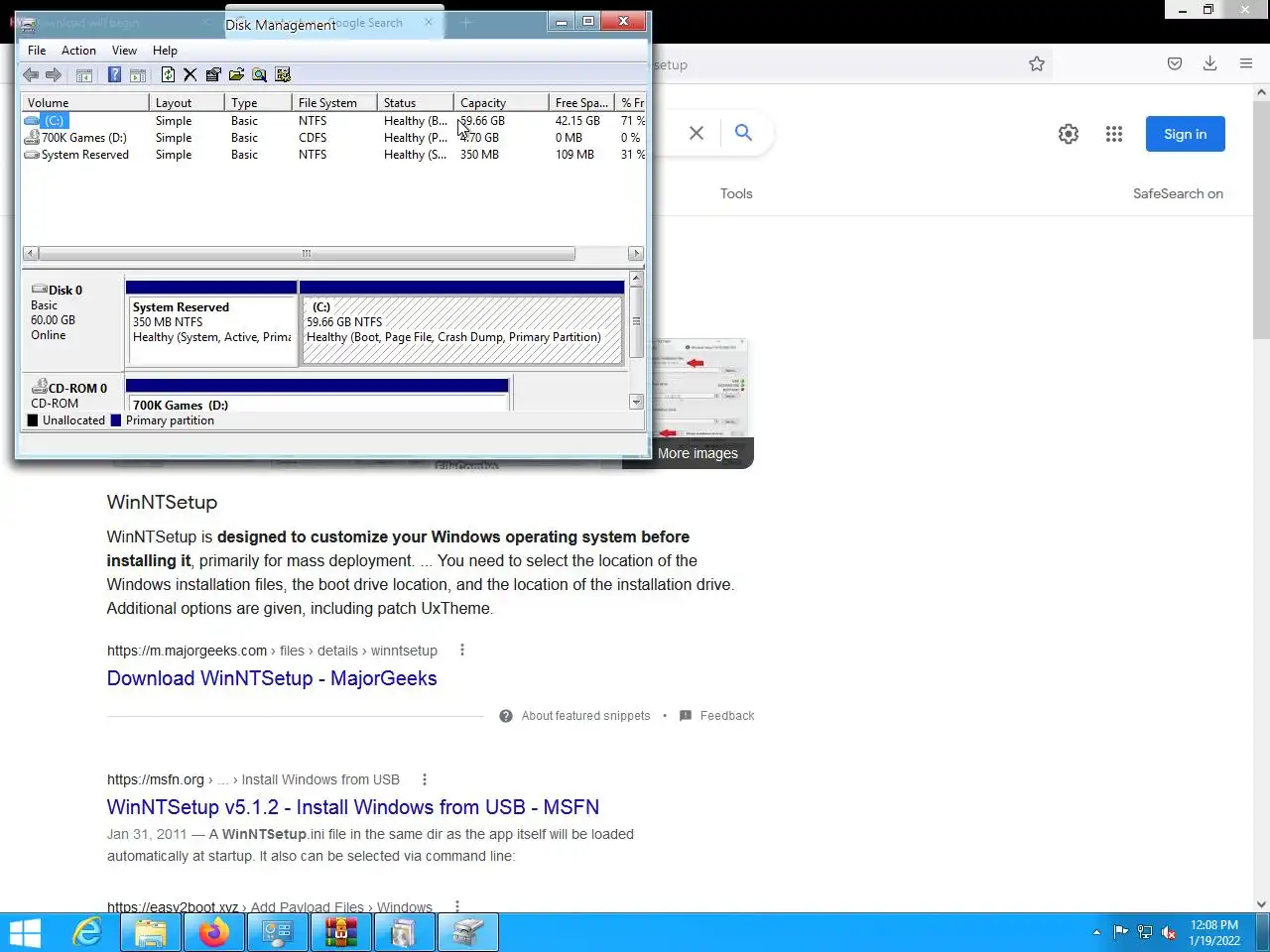Open Help via blue question mark icon
Viewport: 1270px width, 952px height.
114,74
